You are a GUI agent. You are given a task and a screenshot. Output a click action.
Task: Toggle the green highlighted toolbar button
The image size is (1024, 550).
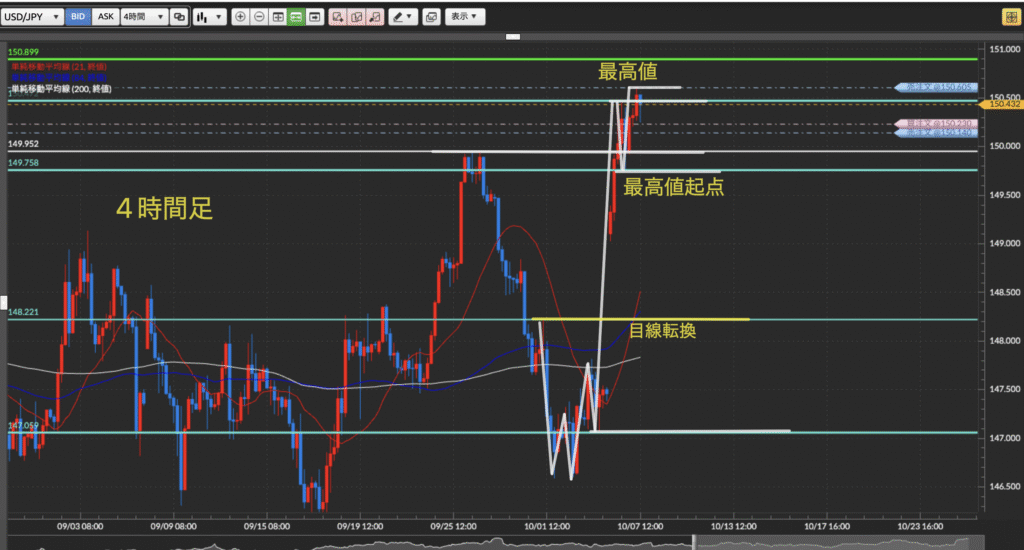[296, 17]
